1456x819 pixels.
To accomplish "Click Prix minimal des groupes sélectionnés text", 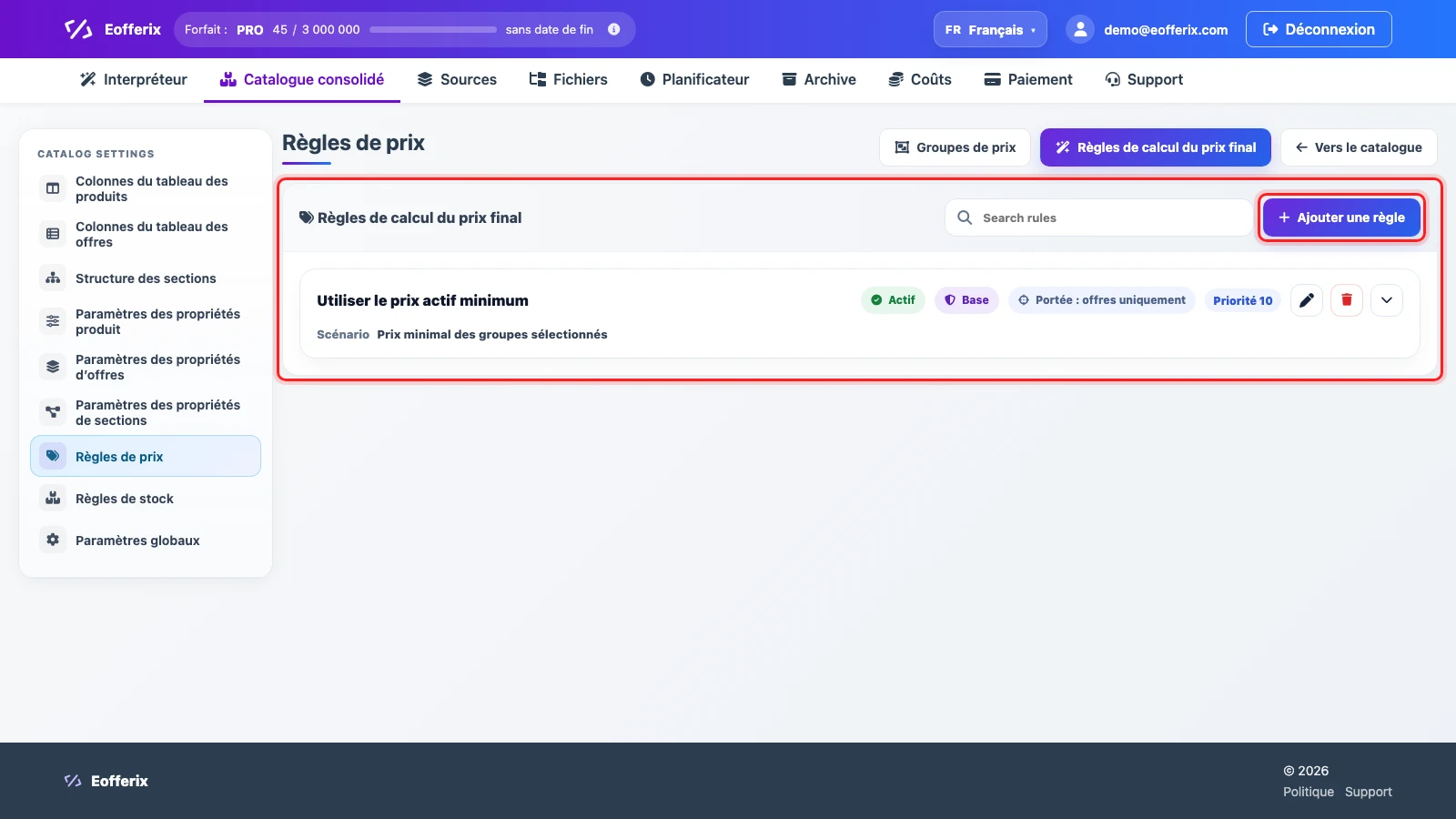I will 492,334.
